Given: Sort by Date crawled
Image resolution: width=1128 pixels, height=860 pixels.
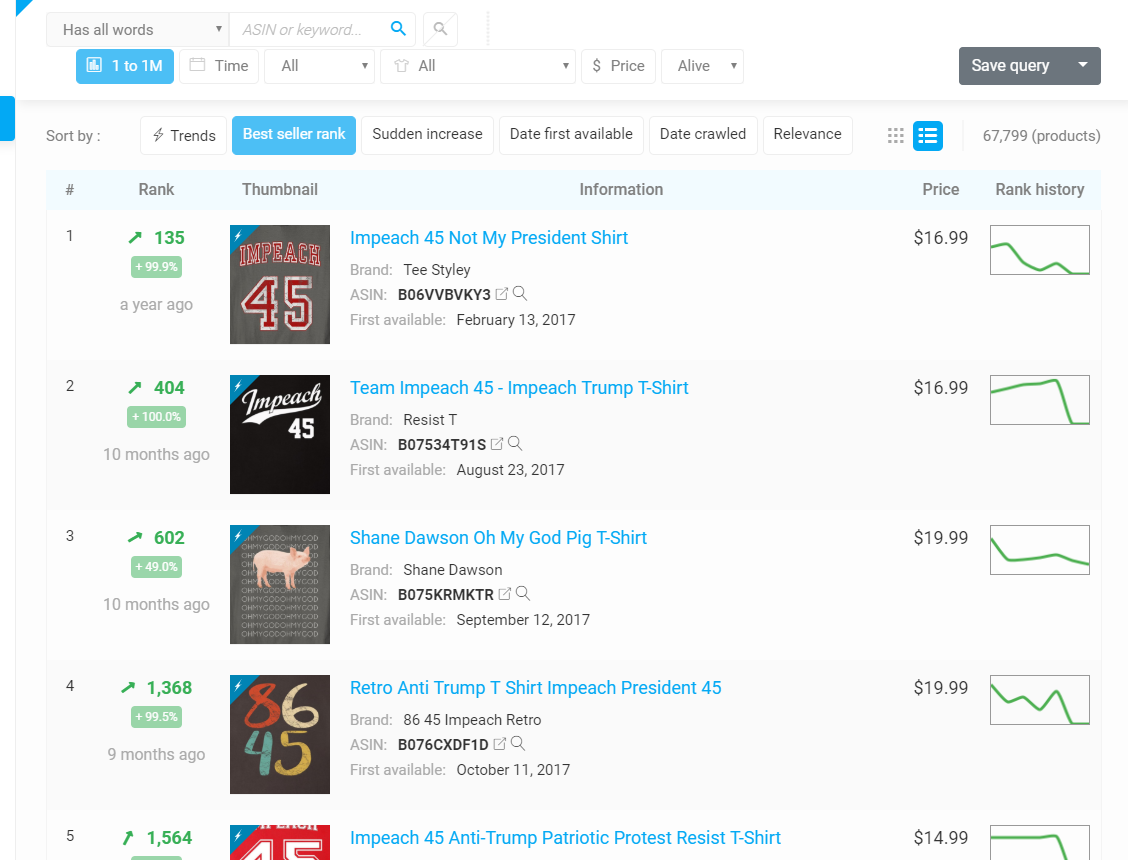Looking at the screenshot, I should pos(703,135).
